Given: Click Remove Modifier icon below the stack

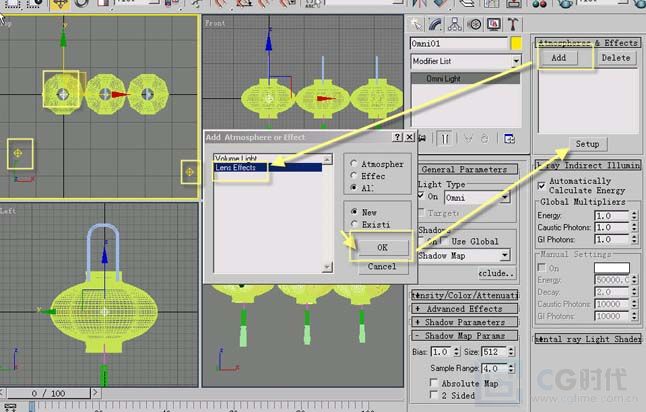Looking at the screenshot, I should 485,139.
